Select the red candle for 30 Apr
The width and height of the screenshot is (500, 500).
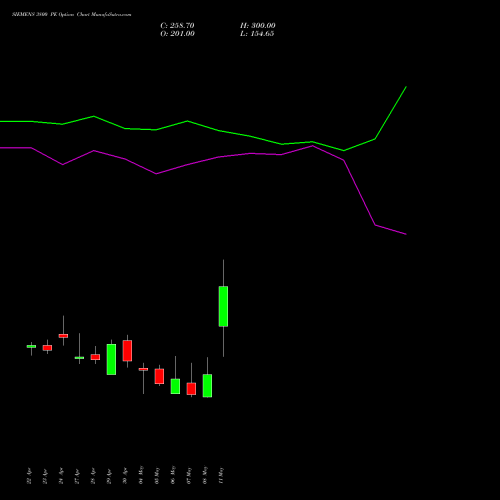point(127,351)
